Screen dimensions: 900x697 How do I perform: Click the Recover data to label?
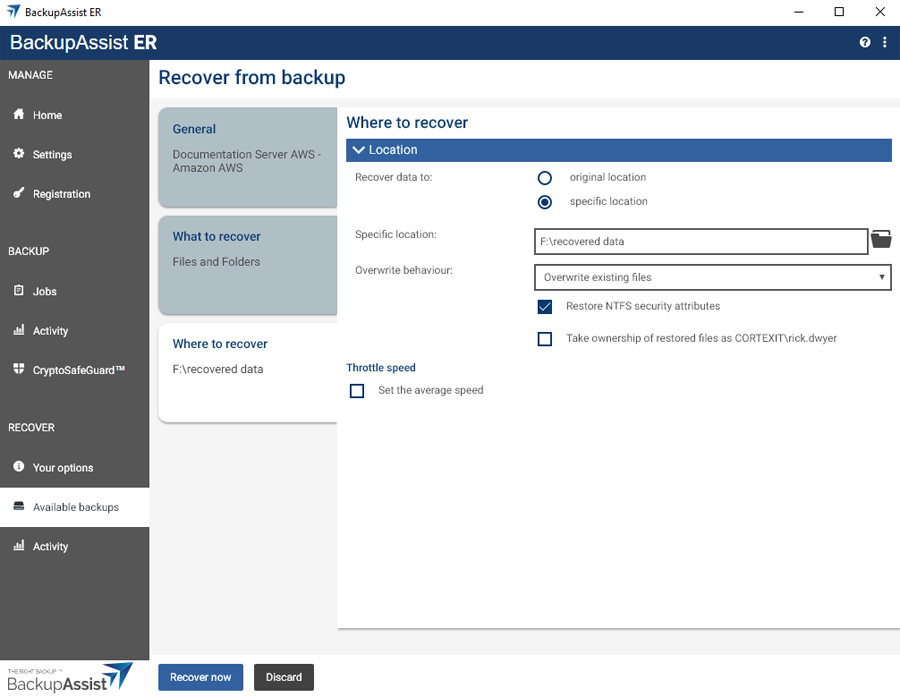tap(394, 177)
